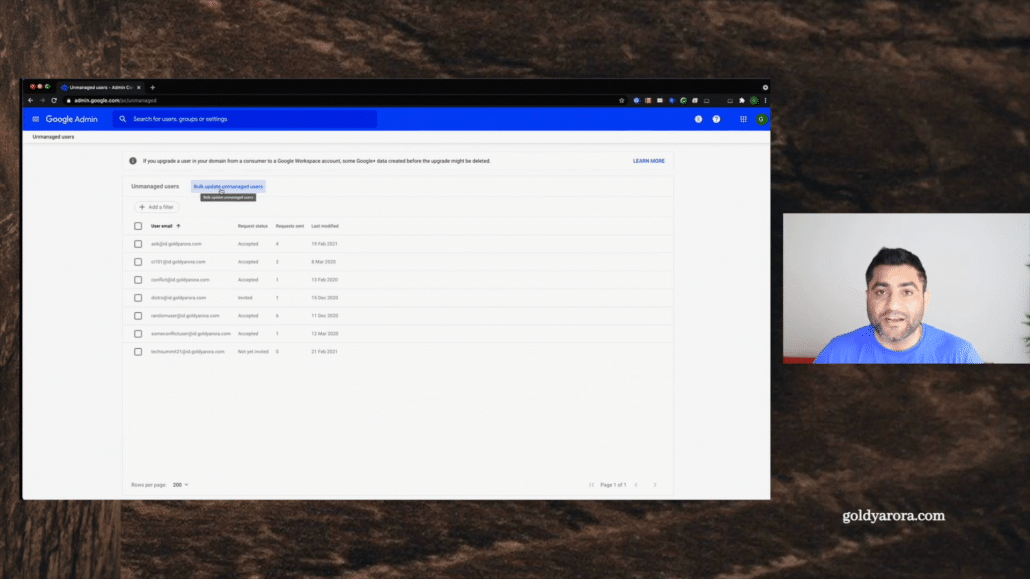The image size is (1030, 579).
Task: Open the LEARN MORE link
Action: 648,161
